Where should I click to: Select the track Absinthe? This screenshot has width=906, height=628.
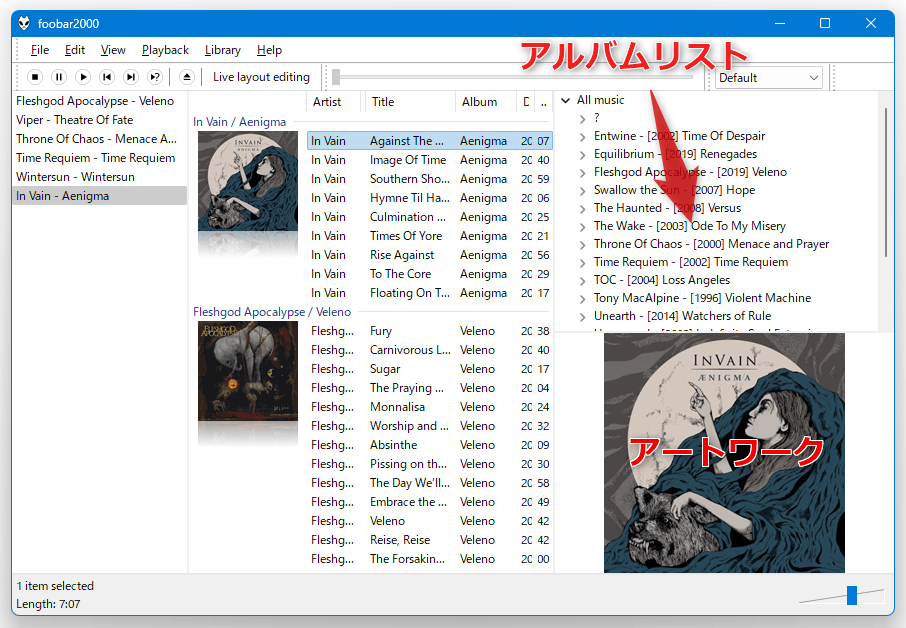tap(429, 445)
